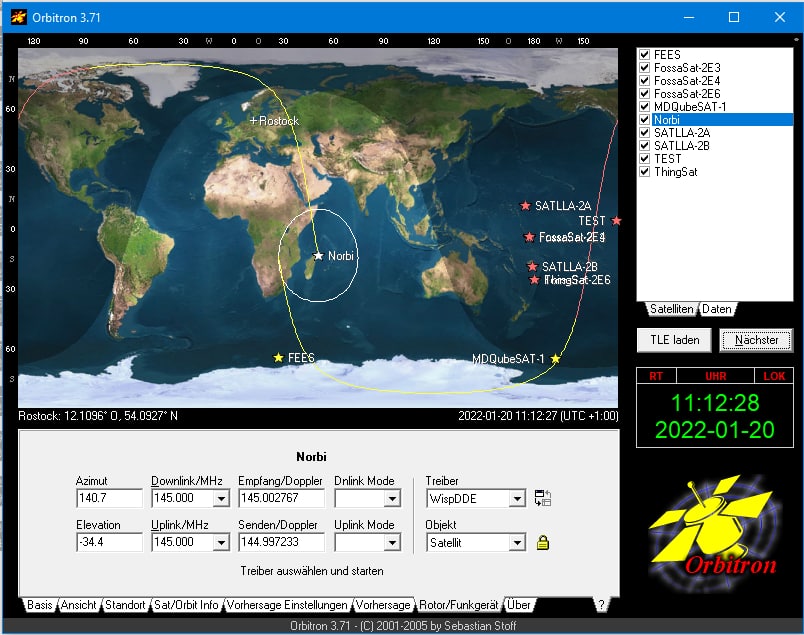Click the Rostock ground station cross marker
Screen dimensions: 804x635
(x=253, y=120)
